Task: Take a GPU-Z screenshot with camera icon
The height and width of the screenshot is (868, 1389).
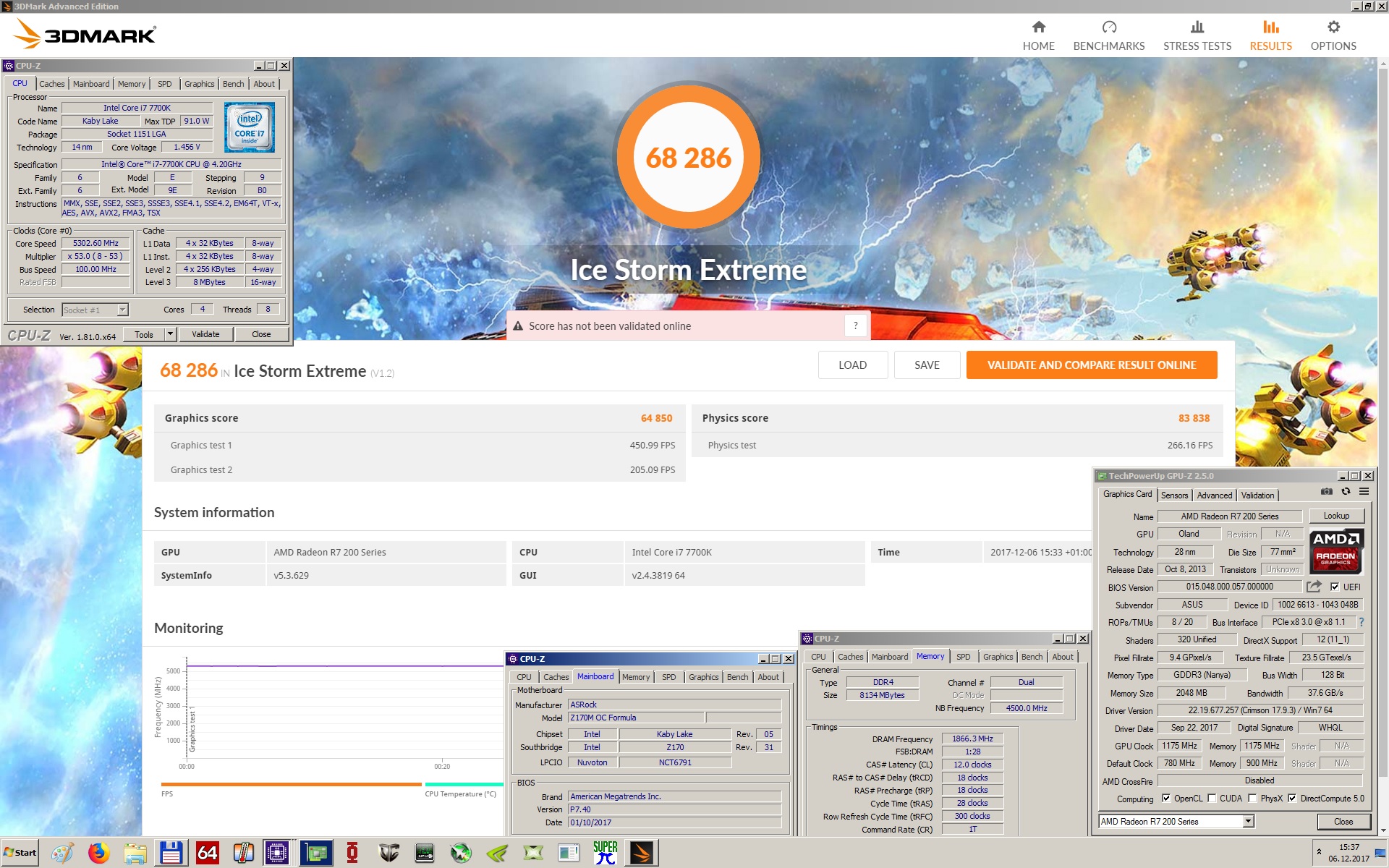Action: pos(1326,491)
